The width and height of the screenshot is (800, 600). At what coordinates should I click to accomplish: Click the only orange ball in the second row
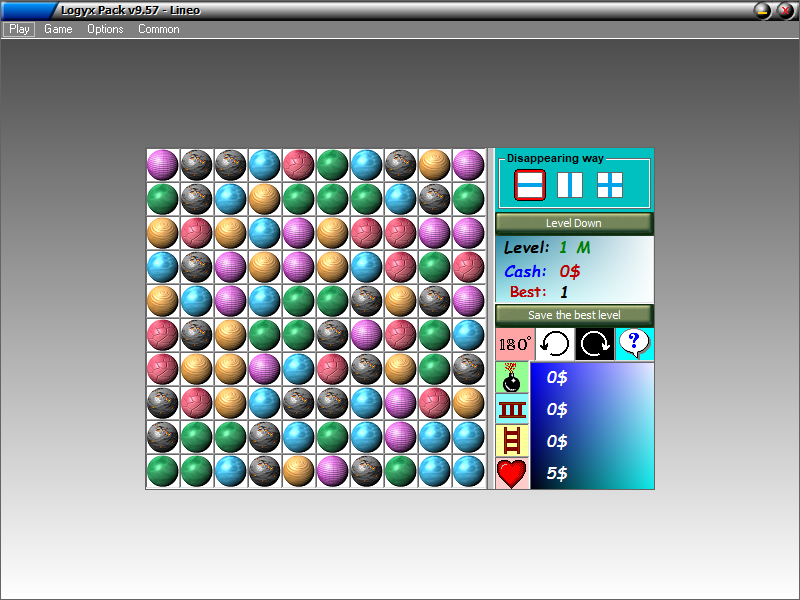pyautogui.click(x=264, y=199)
